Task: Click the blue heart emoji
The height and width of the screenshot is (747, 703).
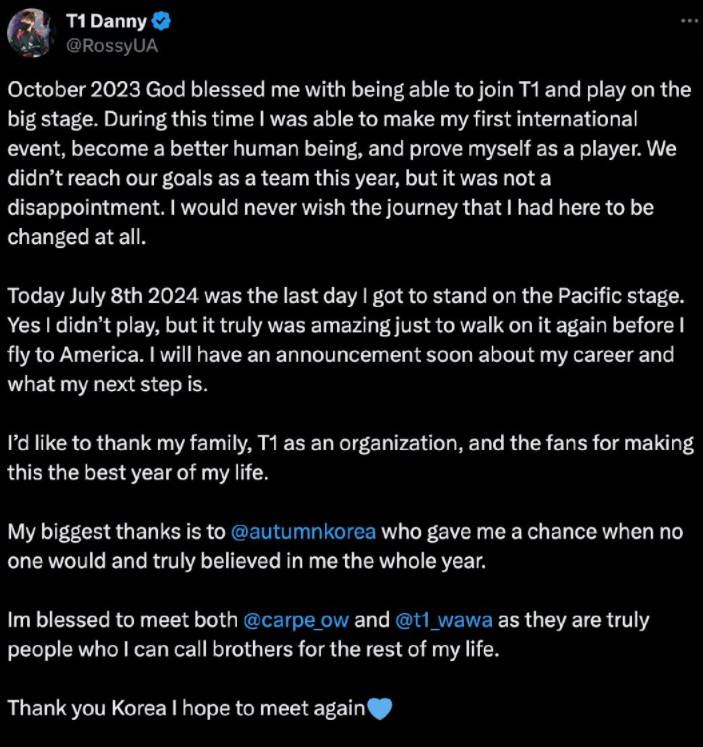Action: point(380,708)
